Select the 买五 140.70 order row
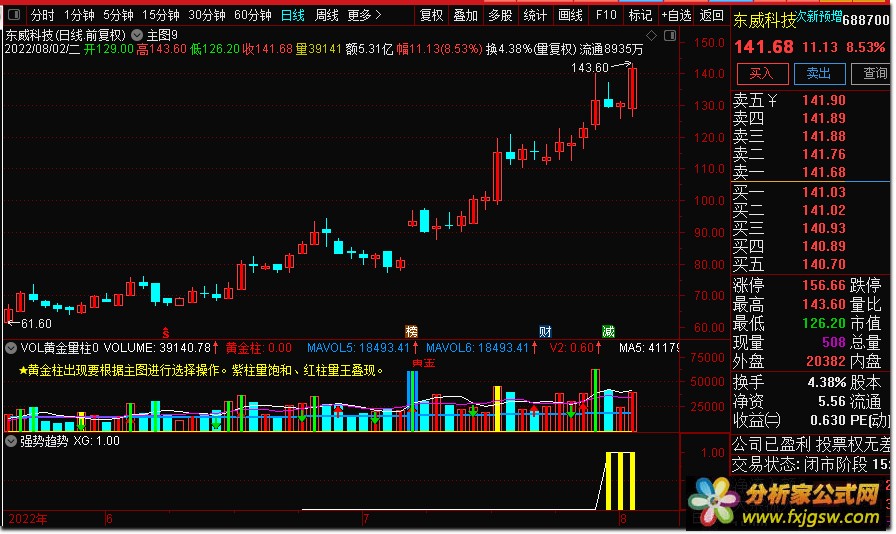 [x=810, y=264]
